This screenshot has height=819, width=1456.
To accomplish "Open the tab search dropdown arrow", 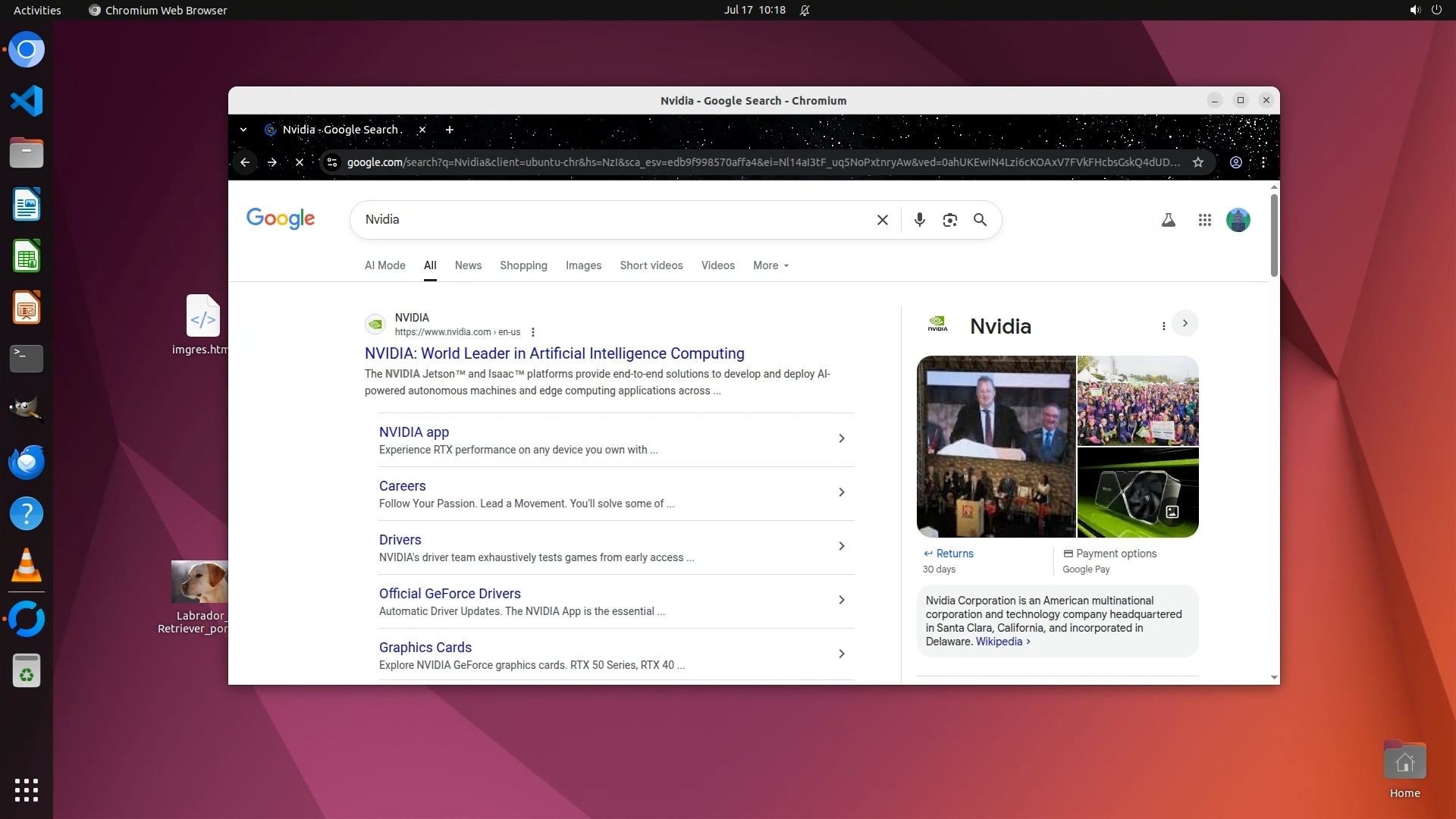I will pos(243,130).
